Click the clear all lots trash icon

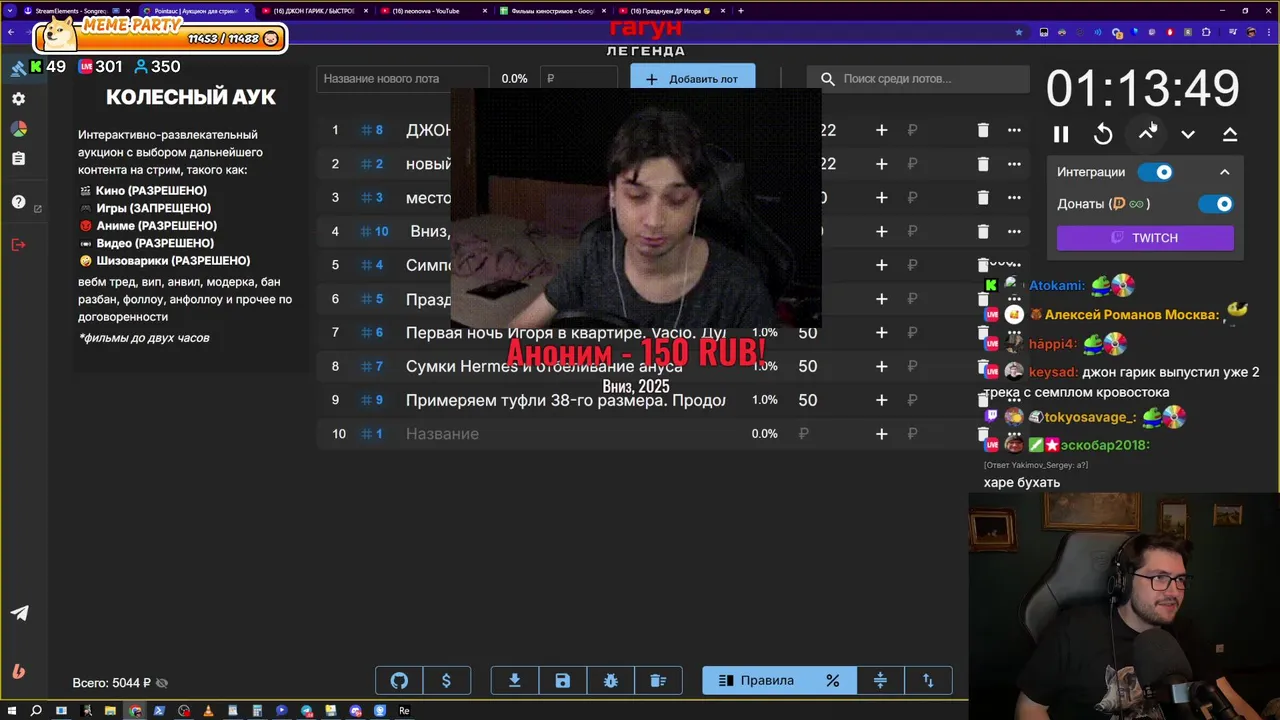pos(658,681)
